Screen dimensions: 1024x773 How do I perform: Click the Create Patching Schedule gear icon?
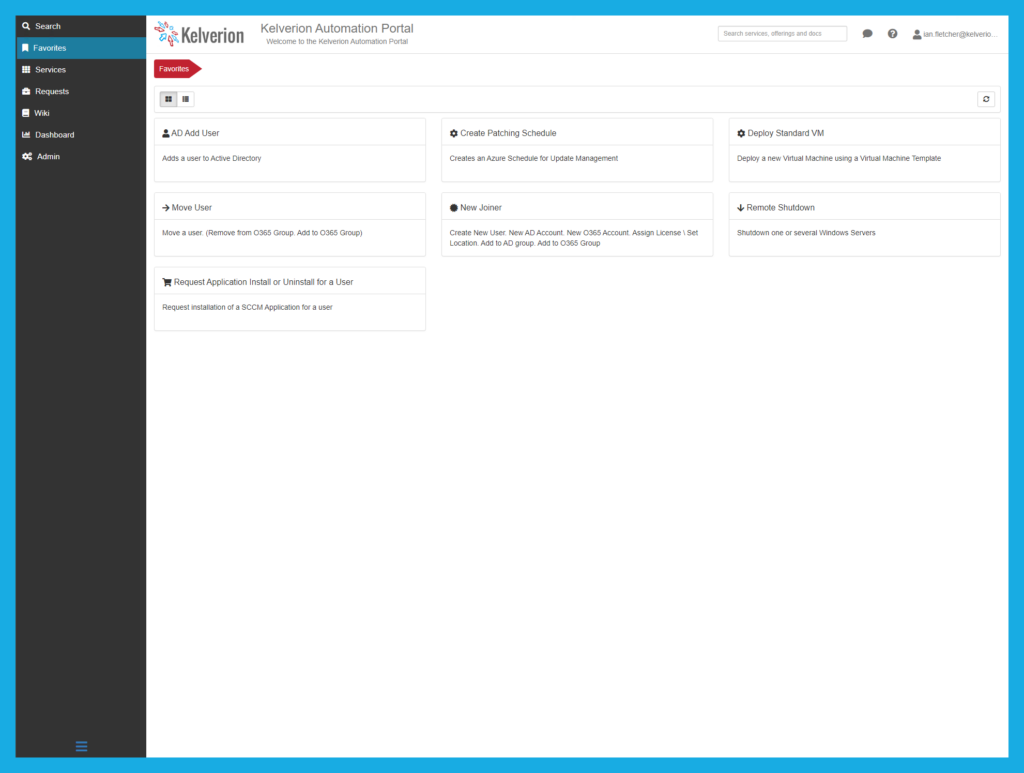pos(454,133)
